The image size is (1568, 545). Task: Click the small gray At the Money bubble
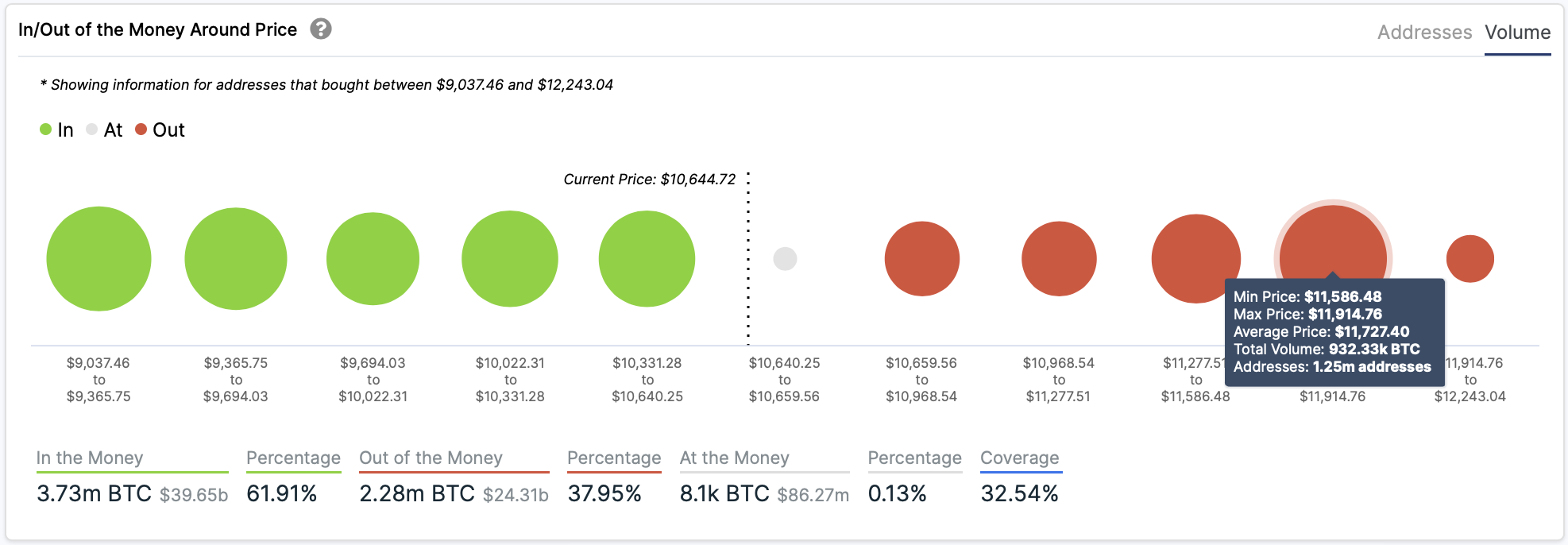(785, 259)
